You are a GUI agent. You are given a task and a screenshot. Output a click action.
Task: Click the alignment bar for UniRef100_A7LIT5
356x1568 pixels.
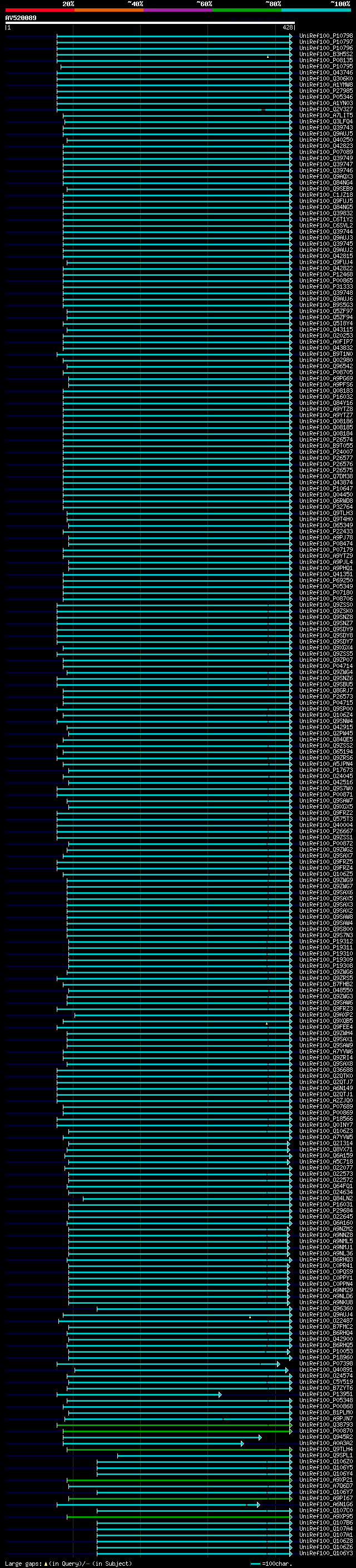click(177, 116)
